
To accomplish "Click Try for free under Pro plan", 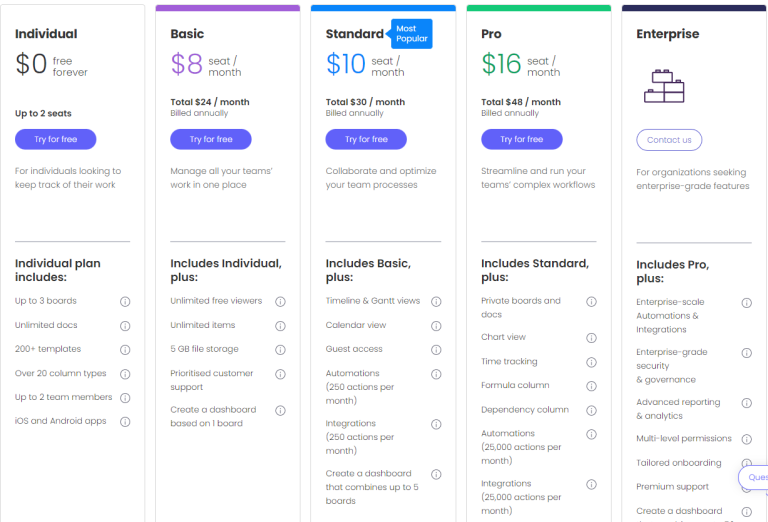I will point(522,140).
